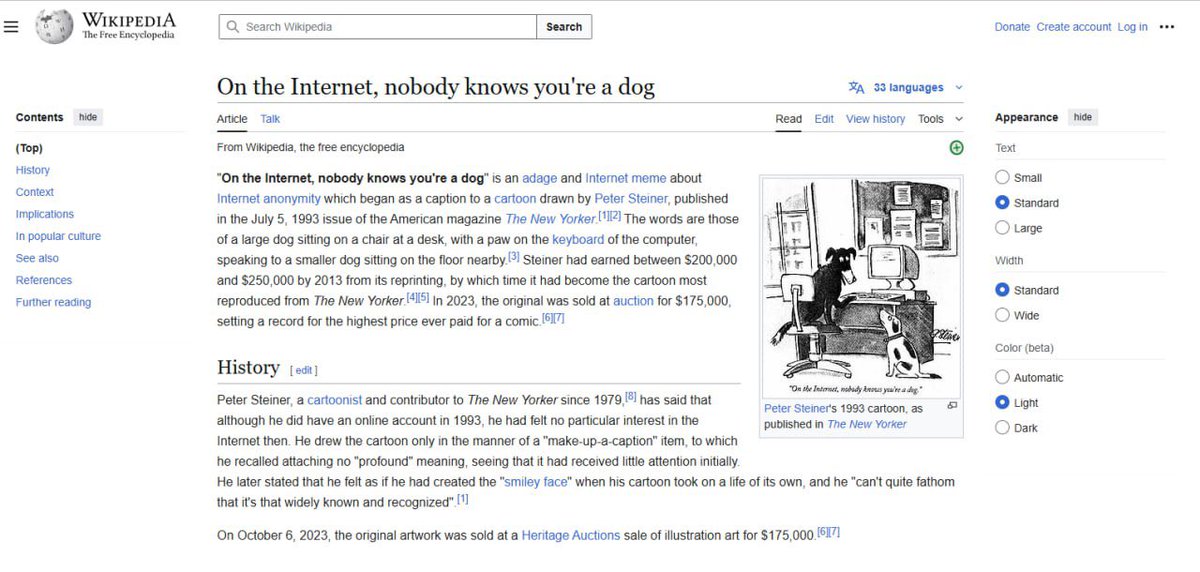Select Standard width option
Viewport: 1200px width, 572px height.
click(x=1002, y=290)
